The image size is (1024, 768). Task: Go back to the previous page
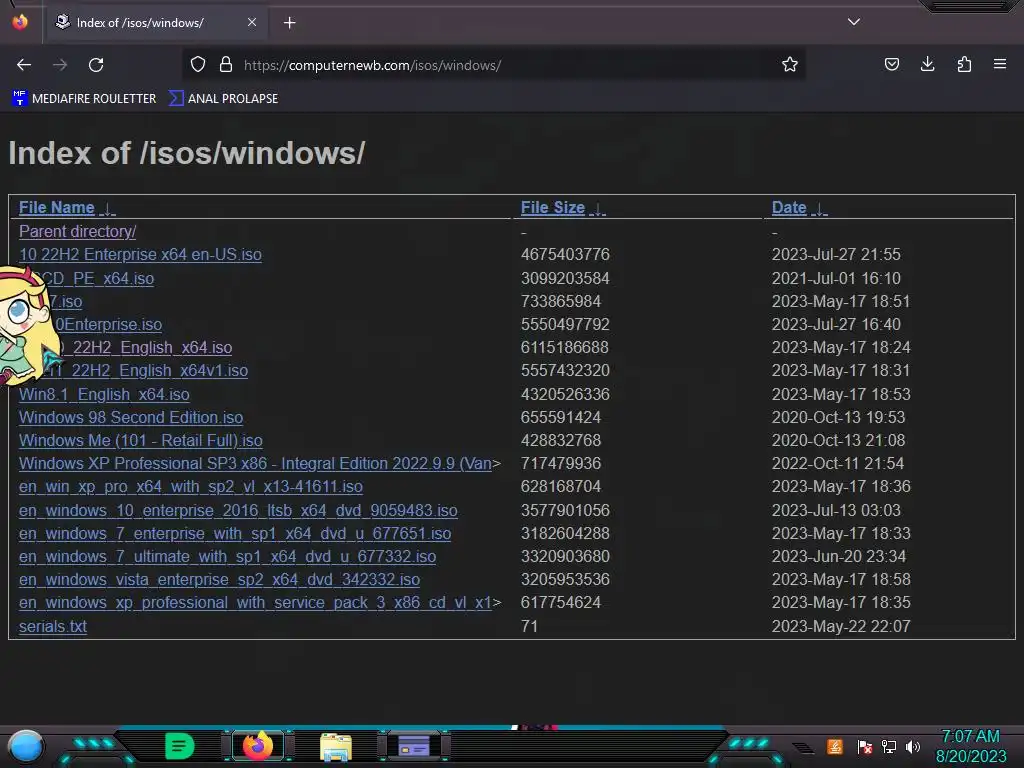click(24, 65)
